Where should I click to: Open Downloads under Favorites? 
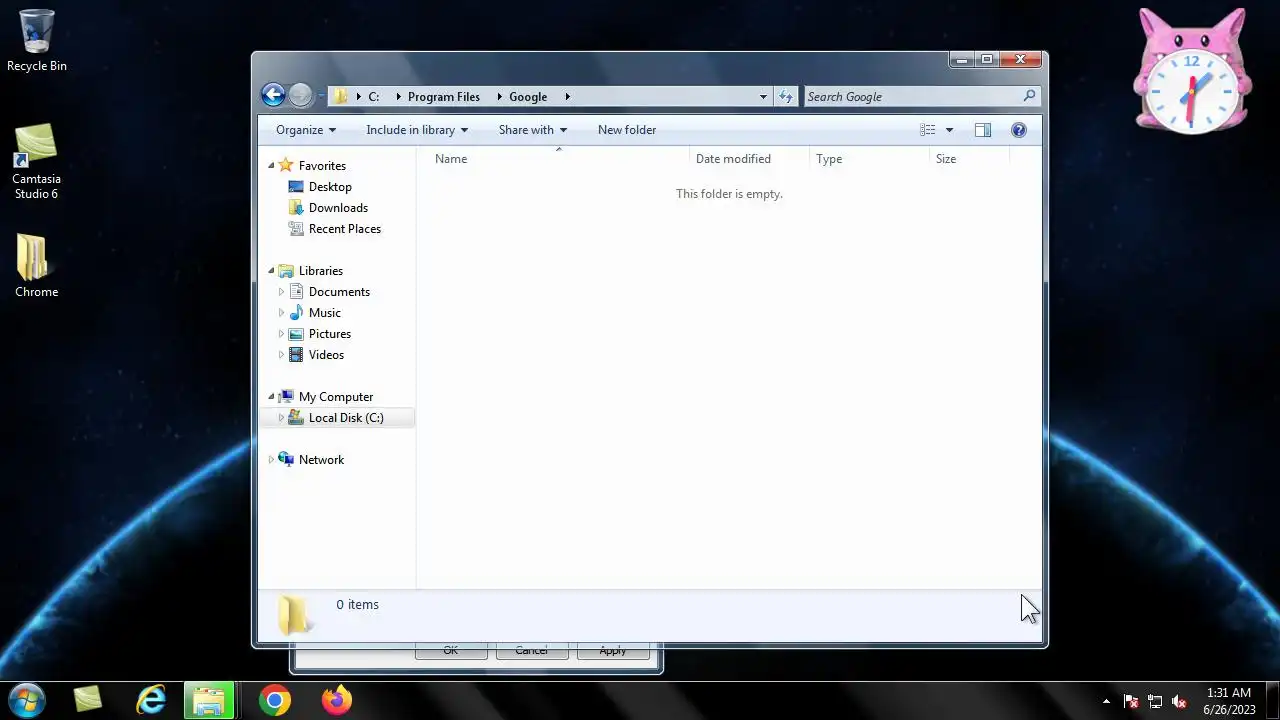[x=338, y=208]
